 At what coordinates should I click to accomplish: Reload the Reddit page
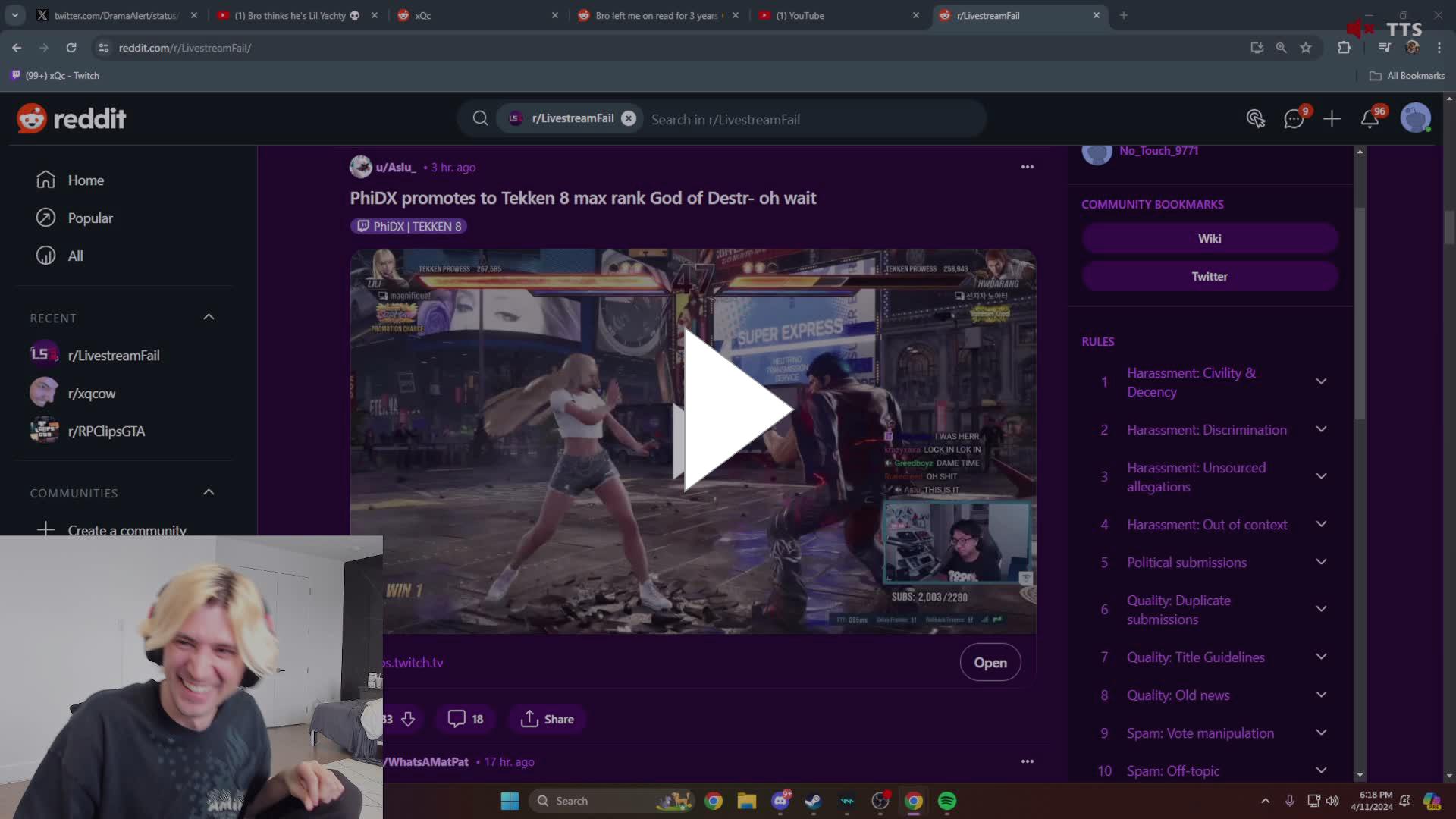71,48
